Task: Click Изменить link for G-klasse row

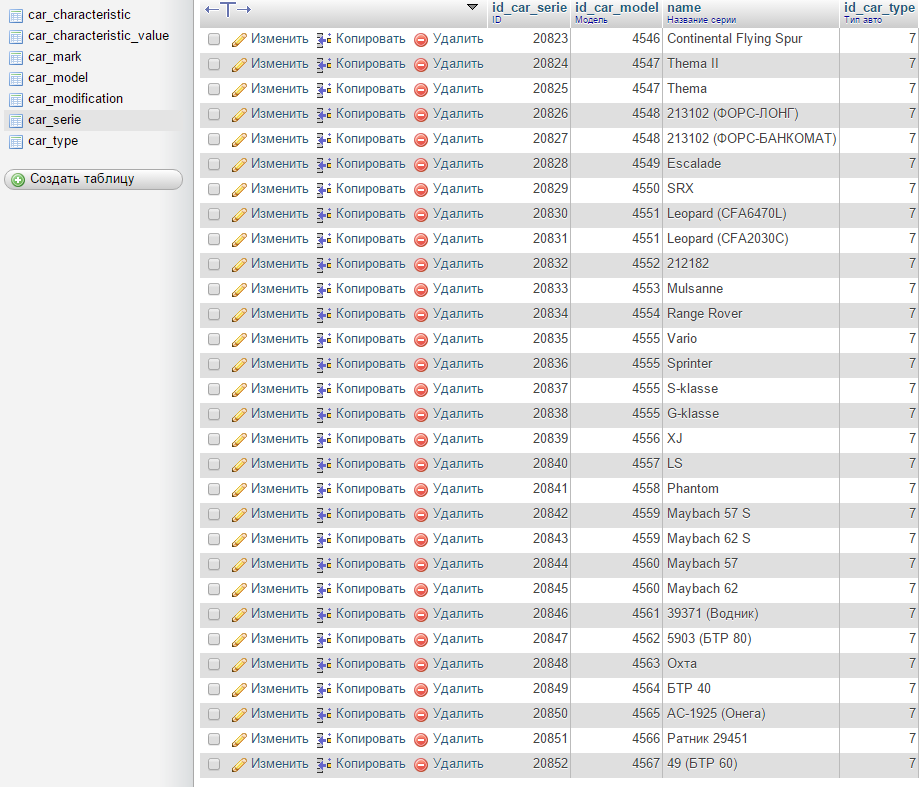Action: point(279,414)
